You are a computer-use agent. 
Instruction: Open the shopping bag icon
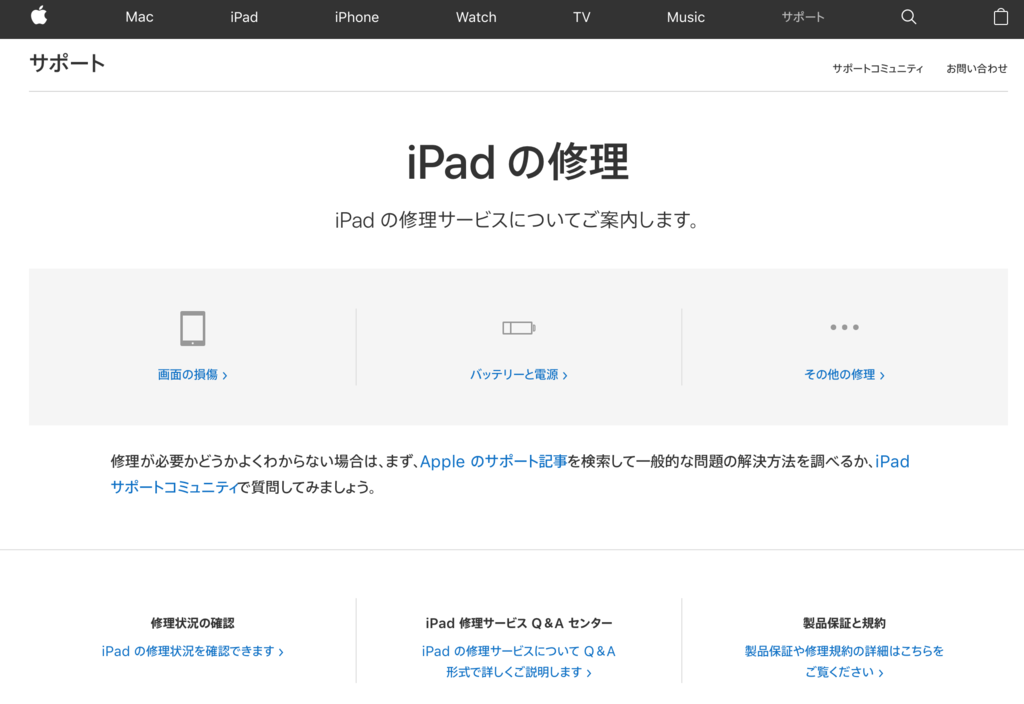tap(1000, 16)
